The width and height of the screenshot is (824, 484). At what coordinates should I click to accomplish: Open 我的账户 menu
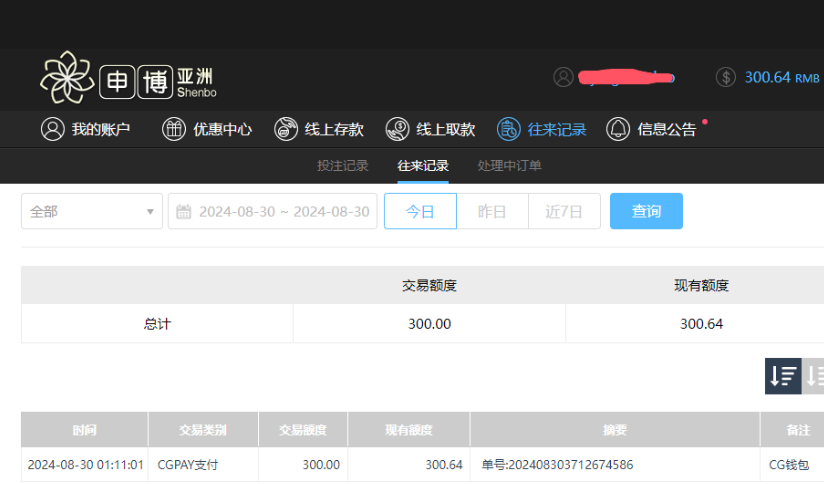(85, 129)
